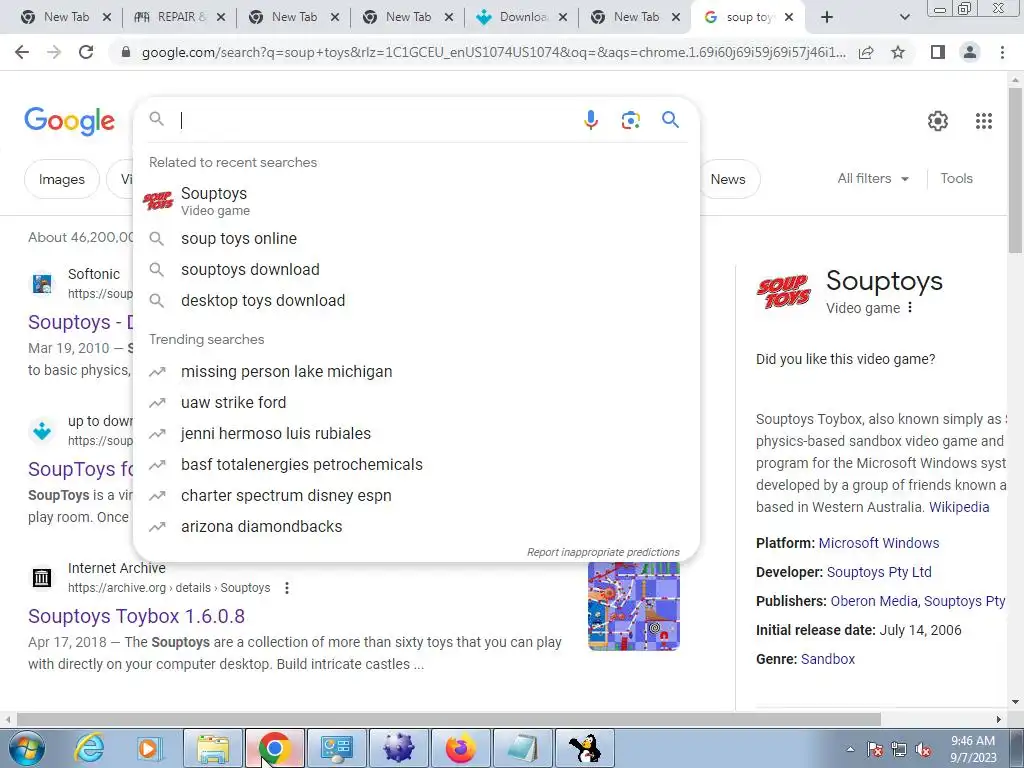Select trending 'jenni hermoso luis rubiales'

[416, 433]
